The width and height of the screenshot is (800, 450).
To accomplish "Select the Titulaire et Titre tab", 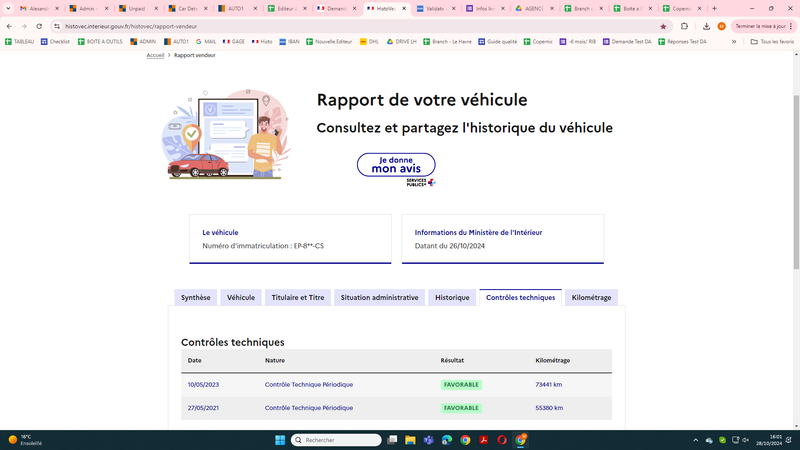I will tap(297, 297).
